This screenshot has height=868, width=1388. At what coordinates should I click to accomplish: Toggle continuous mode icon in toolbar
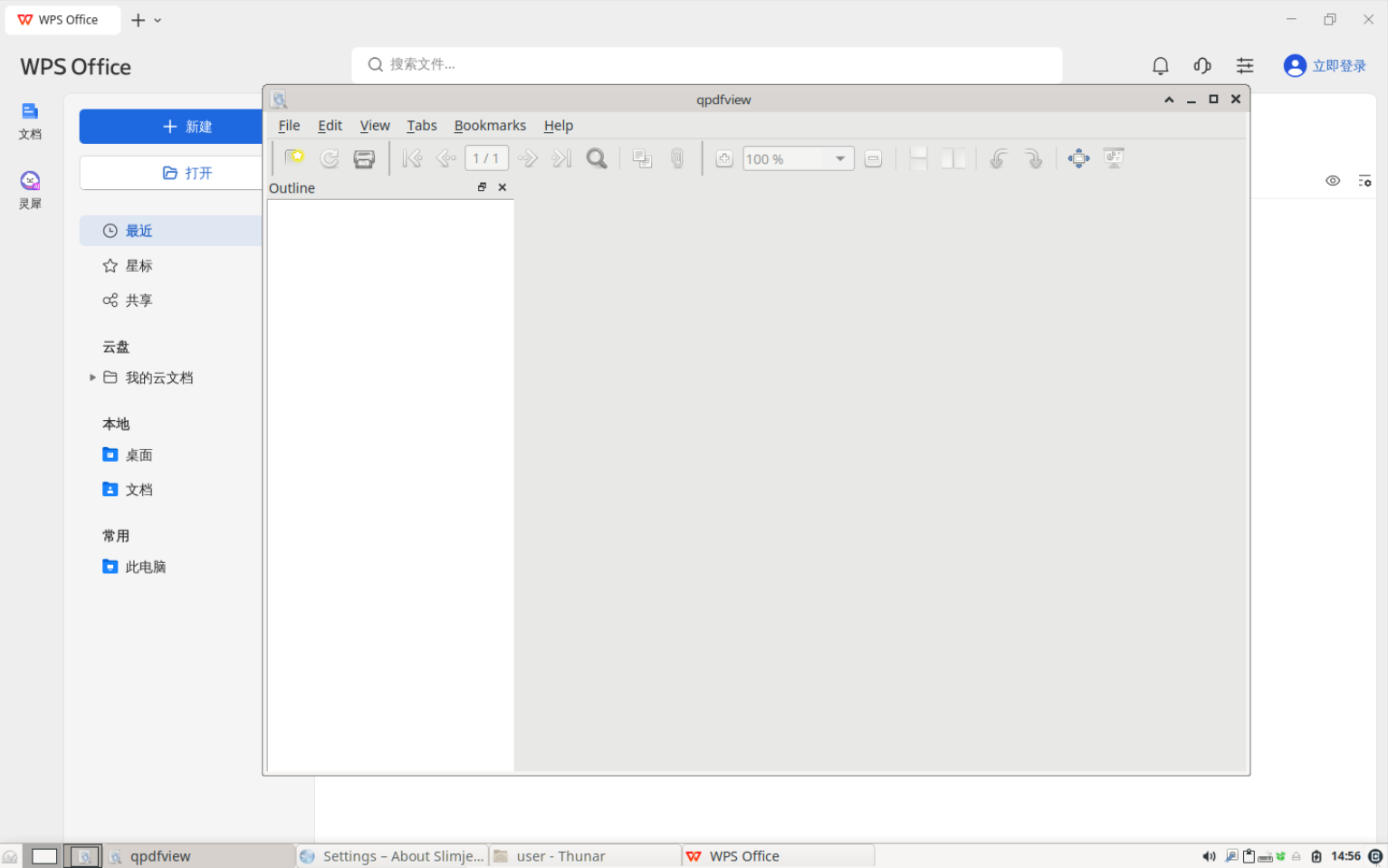918,158
